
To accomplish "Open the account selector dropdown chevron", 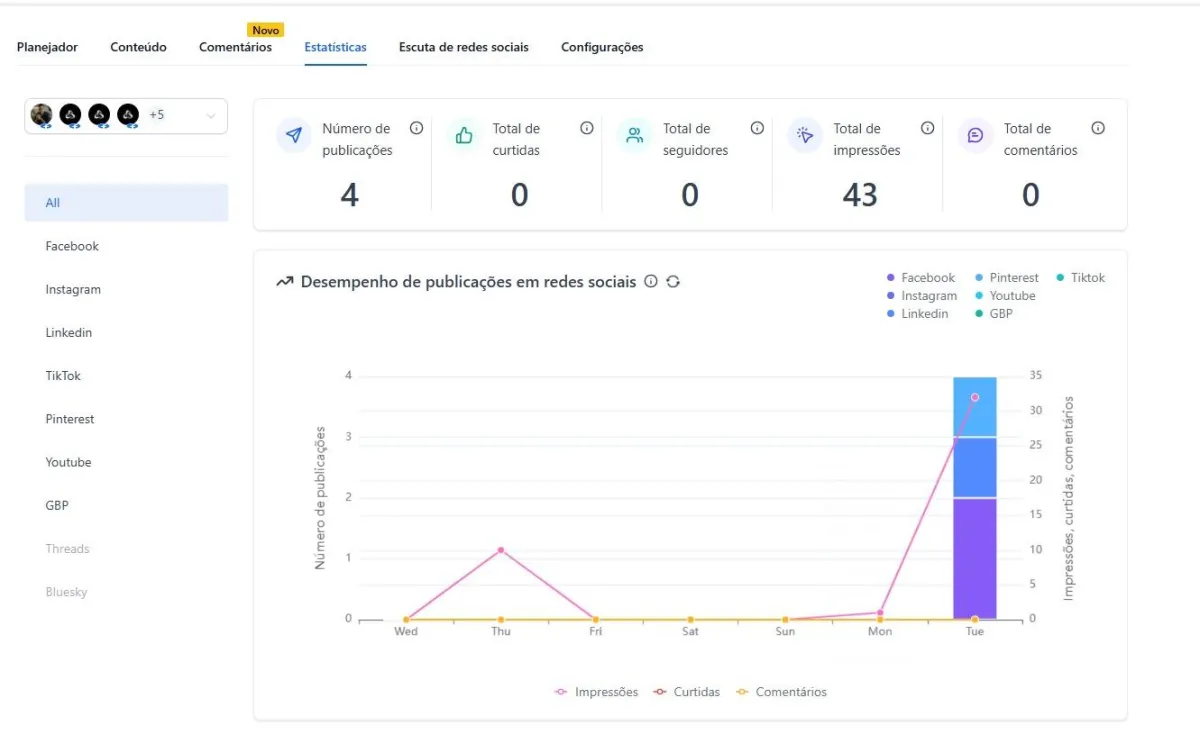I will [x=211, y=115].
